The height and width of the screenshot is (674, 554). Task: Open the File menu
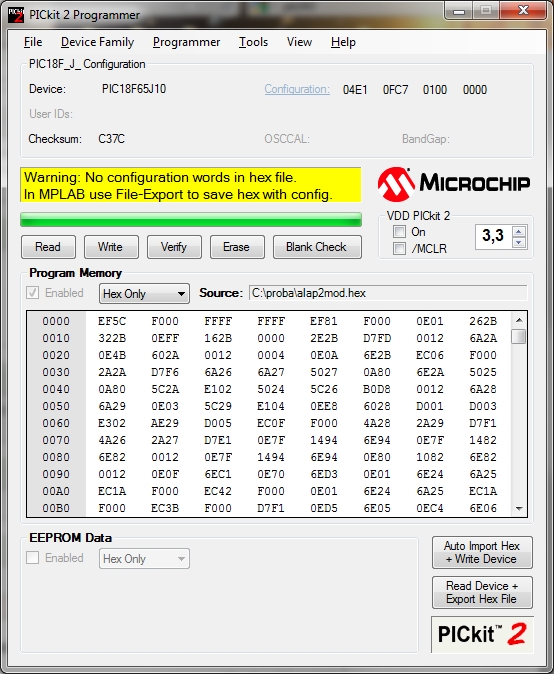click(33, 42)
